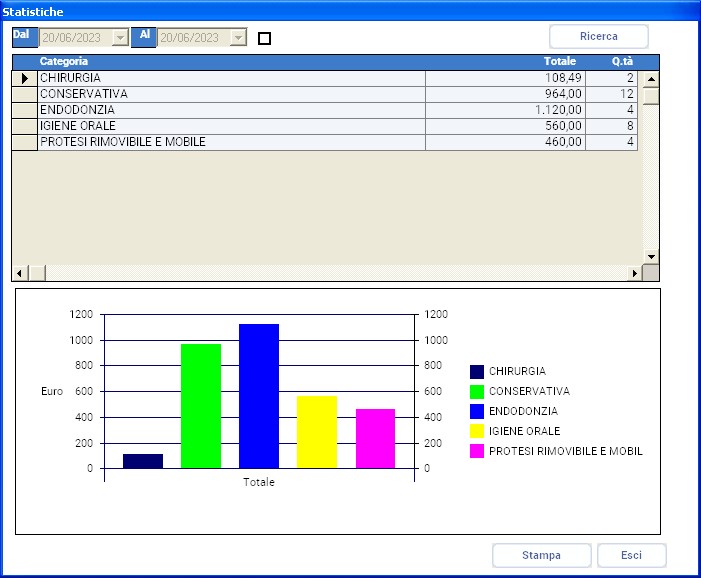701x578 pixels.
Task: Click the Ricerca search button
Action: (x=598, y=37)
